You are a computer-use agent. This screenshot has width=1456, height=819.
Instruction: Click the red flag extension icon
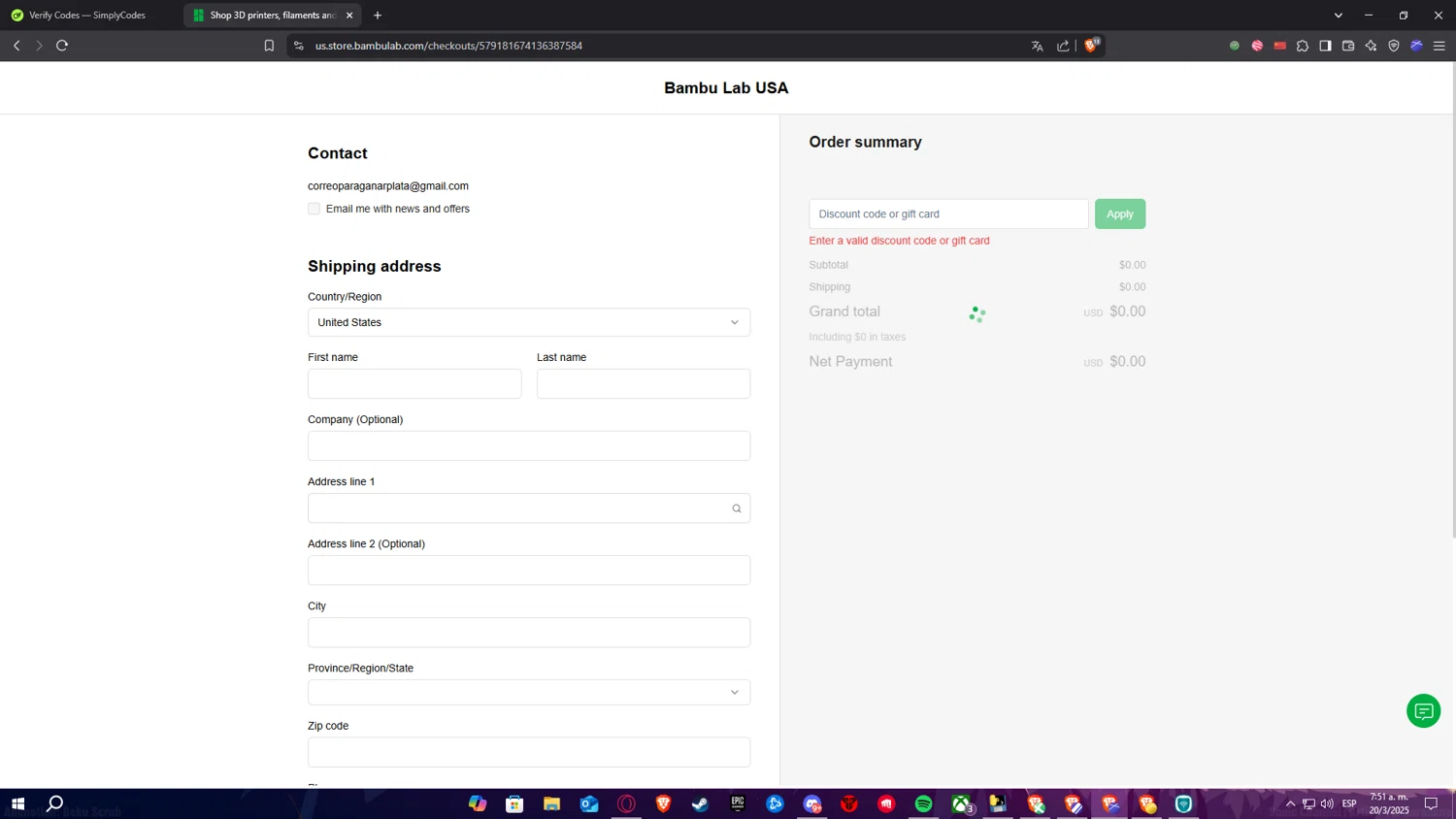(1280, 46)
